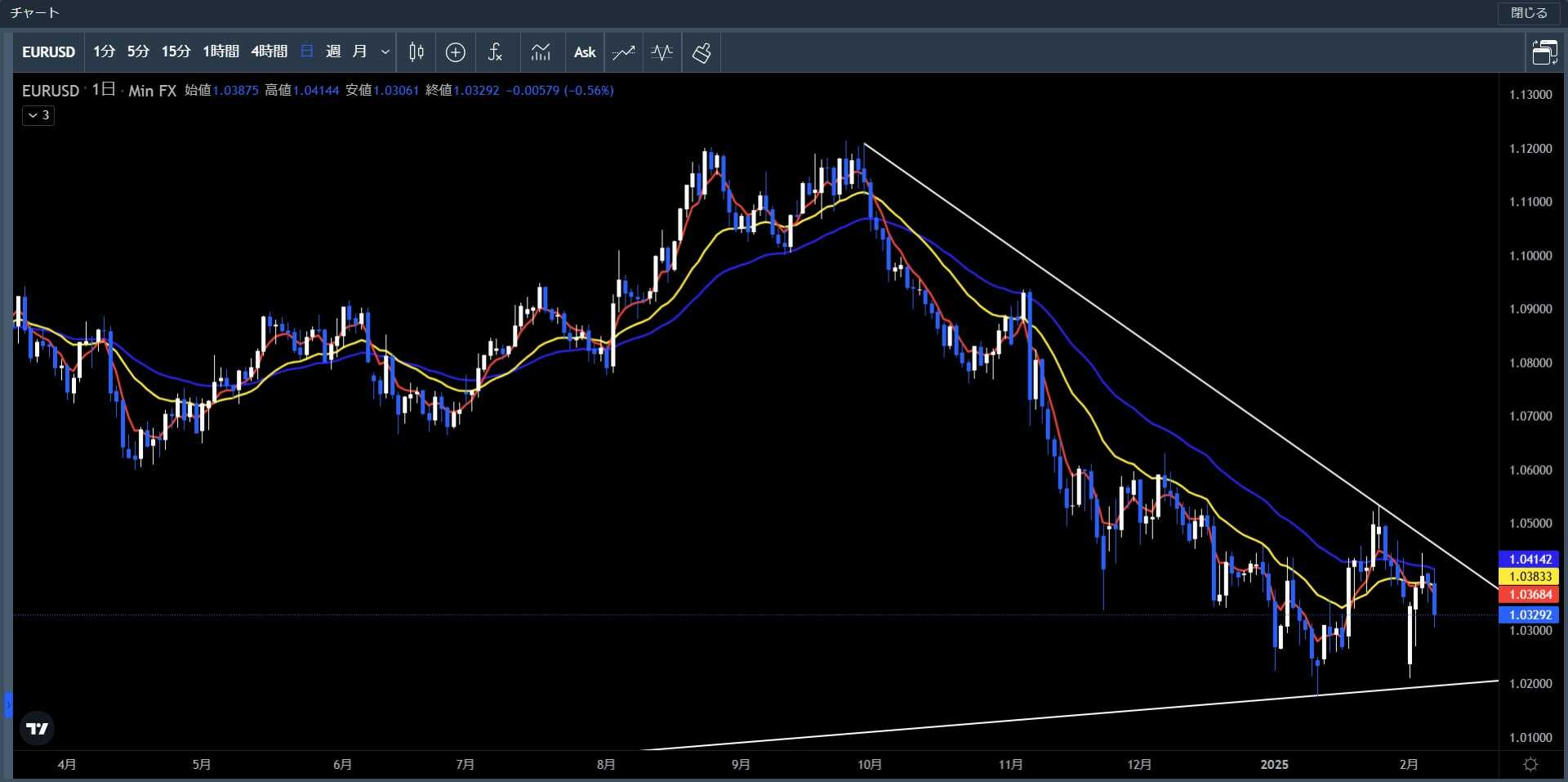Viewport: 1568px width, 782px height.
Task: Click the pulse waveform icon
Action: [x=662, y=52]
